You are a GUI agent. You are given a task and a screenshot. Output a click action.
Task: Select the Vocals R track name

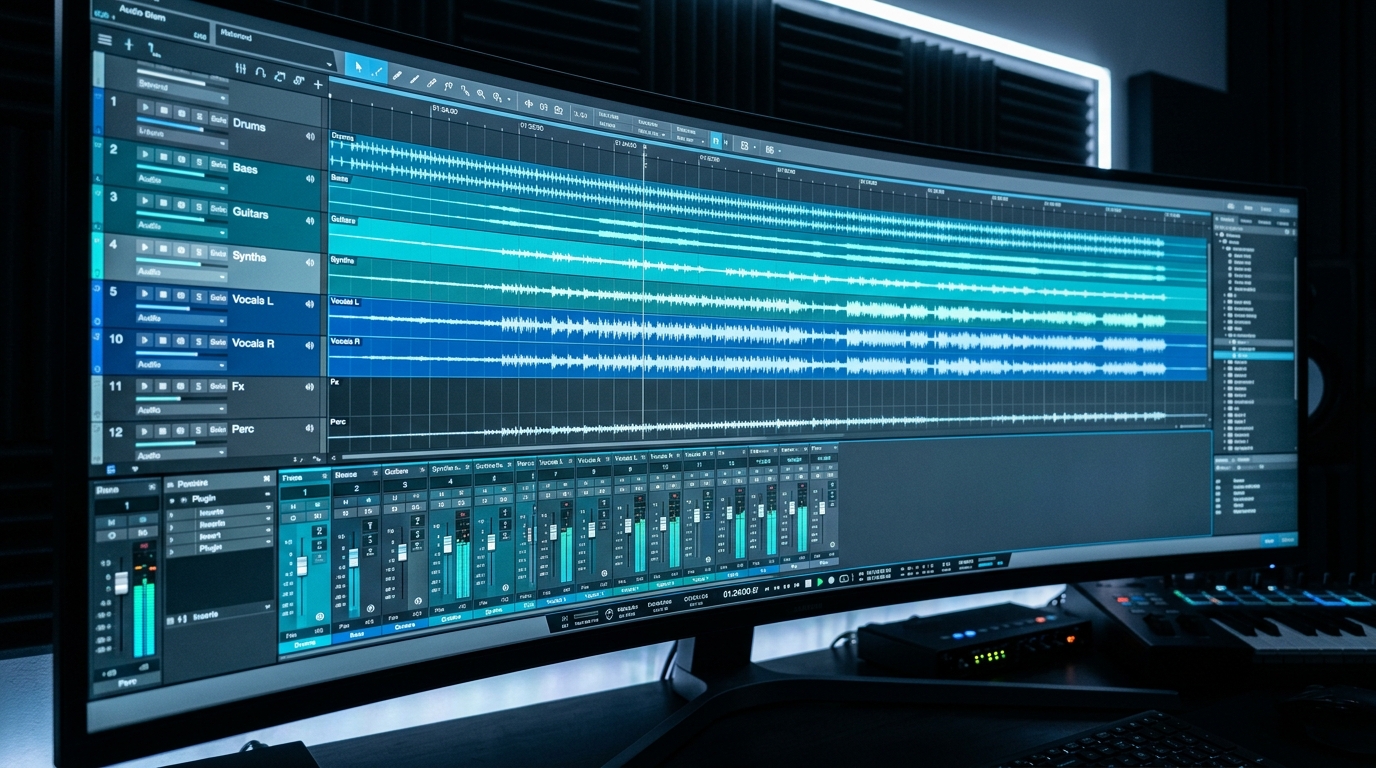click(x=254, y=343)
